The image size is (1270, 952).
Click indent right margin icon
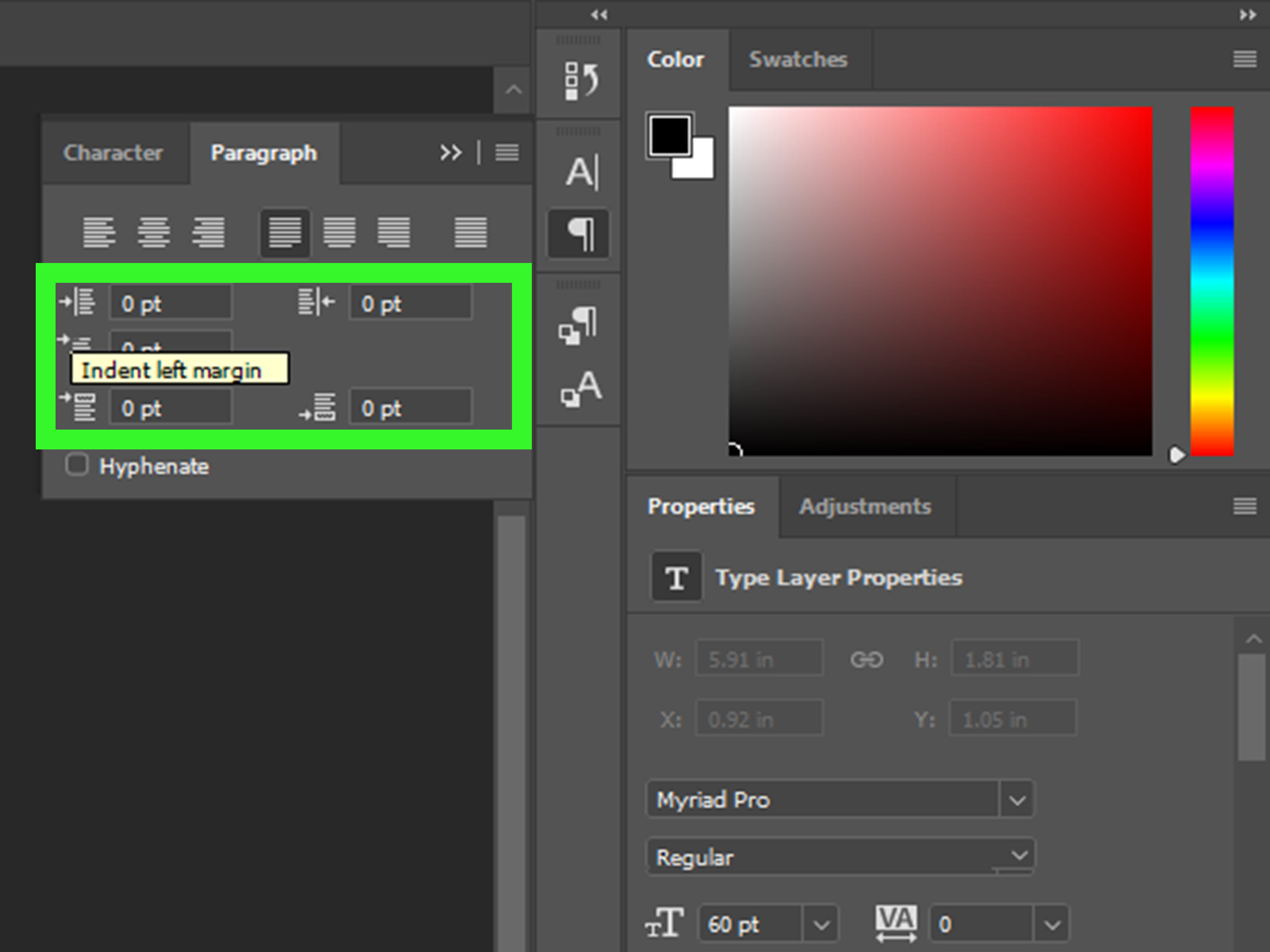(316, 302)
